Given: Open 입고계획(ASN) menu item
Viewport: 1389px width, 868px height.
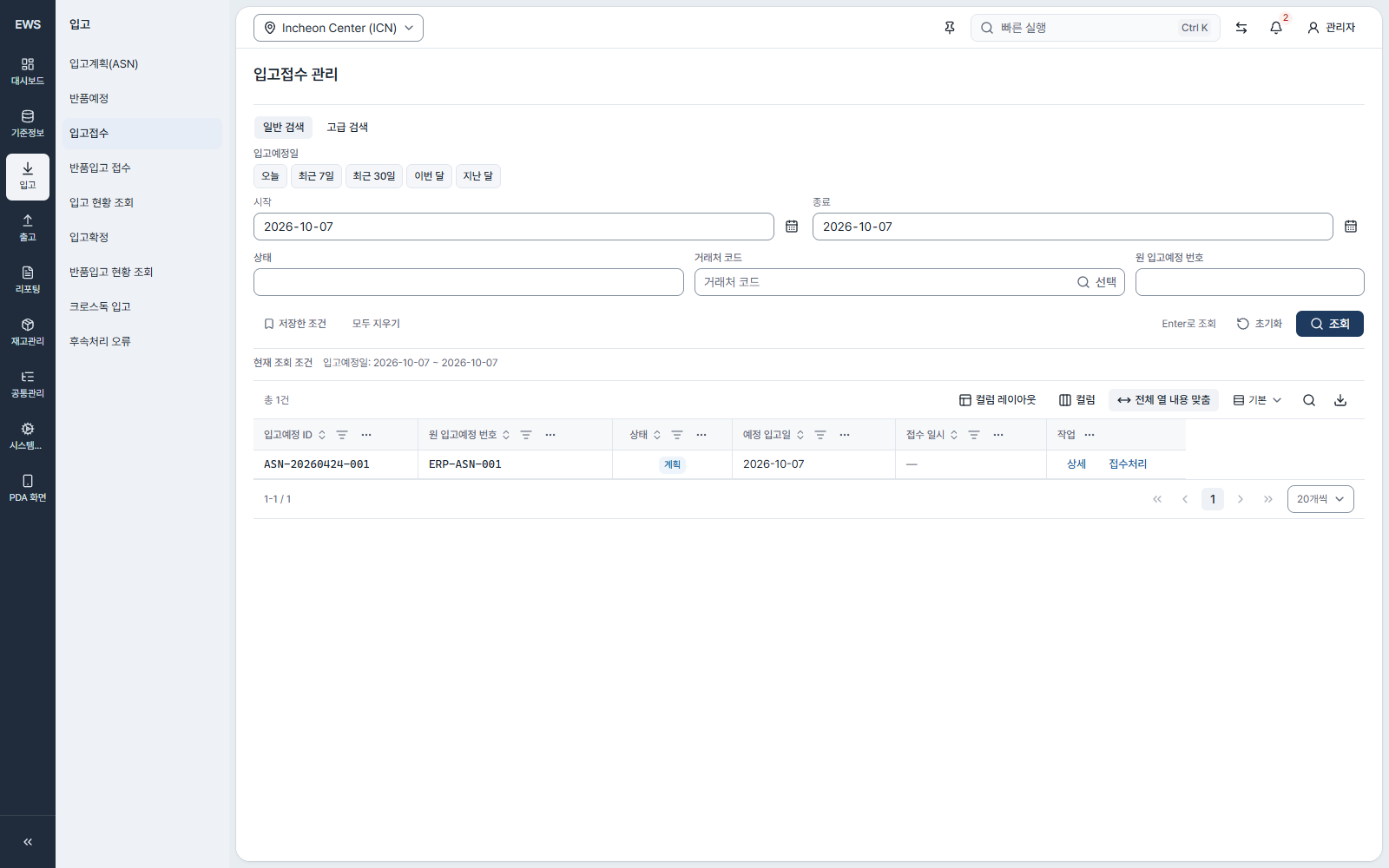Looking at the screenshot, I should pos(142,63).
